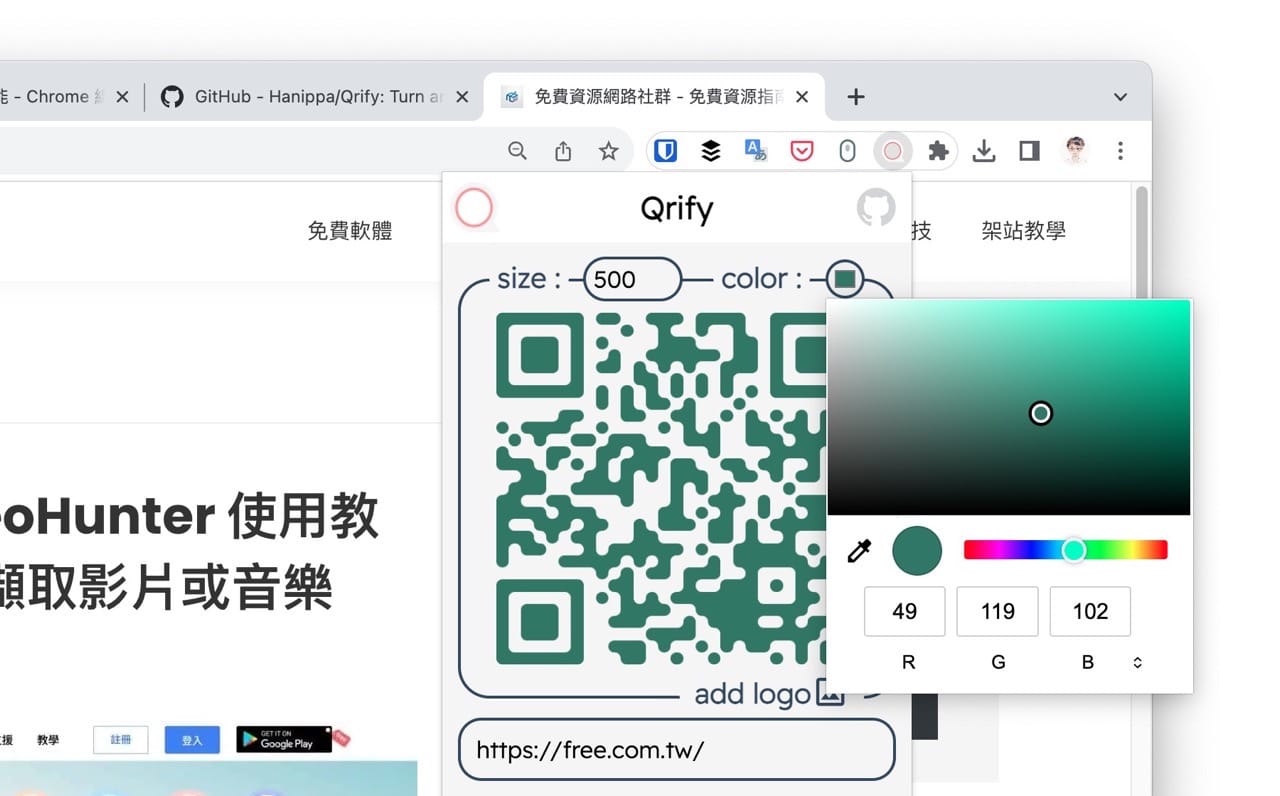Open the Extensions puzzle-piece menu
This screenshot has height=796, width=1280.
[x=938, y=151]
